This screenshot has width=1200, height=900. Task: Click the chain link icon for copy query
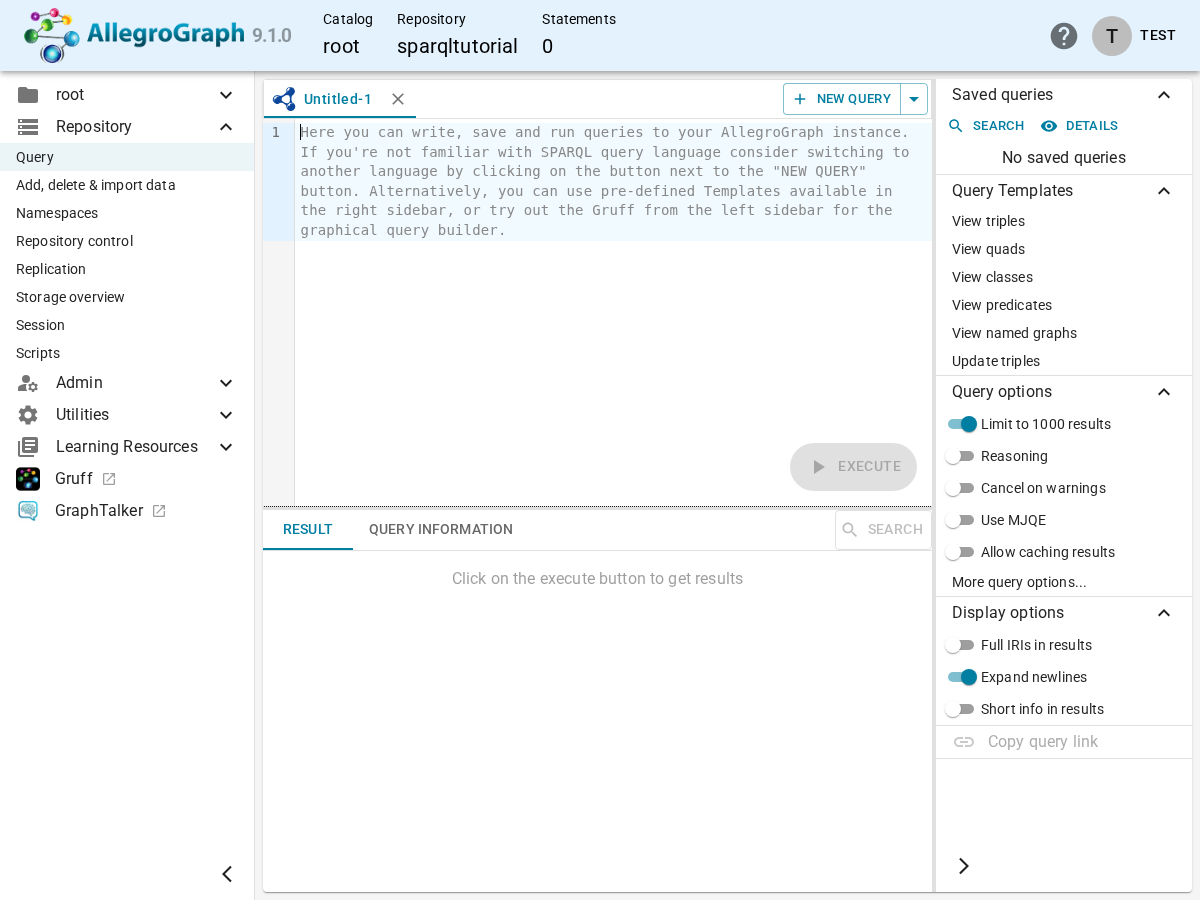[964, 742]
